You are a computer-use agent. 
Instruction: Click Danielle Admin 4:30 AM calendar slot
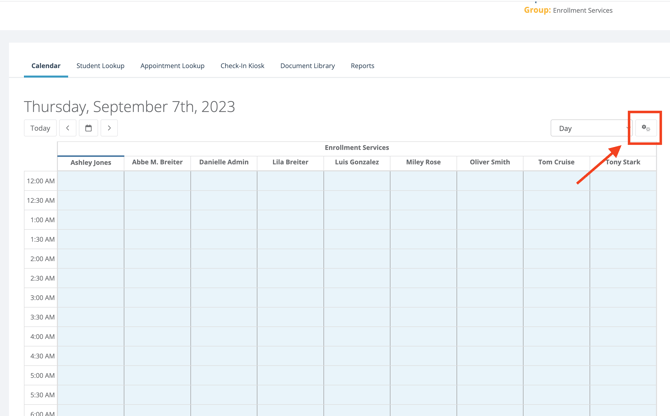(x=224, y=356)
